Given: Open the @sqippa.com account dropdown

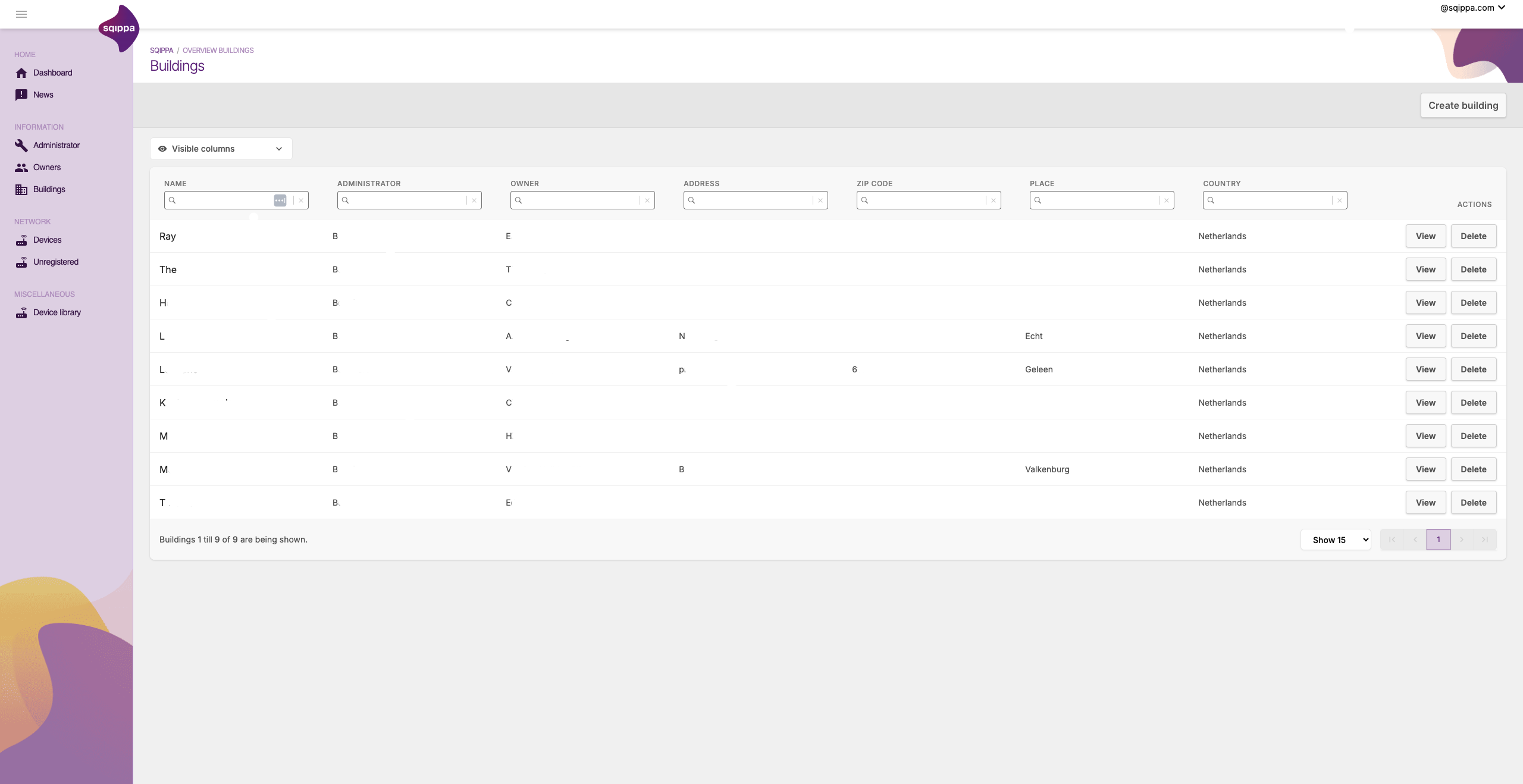Looking at the screenshot, I should pyautogui.click(x=1472, y=8).
